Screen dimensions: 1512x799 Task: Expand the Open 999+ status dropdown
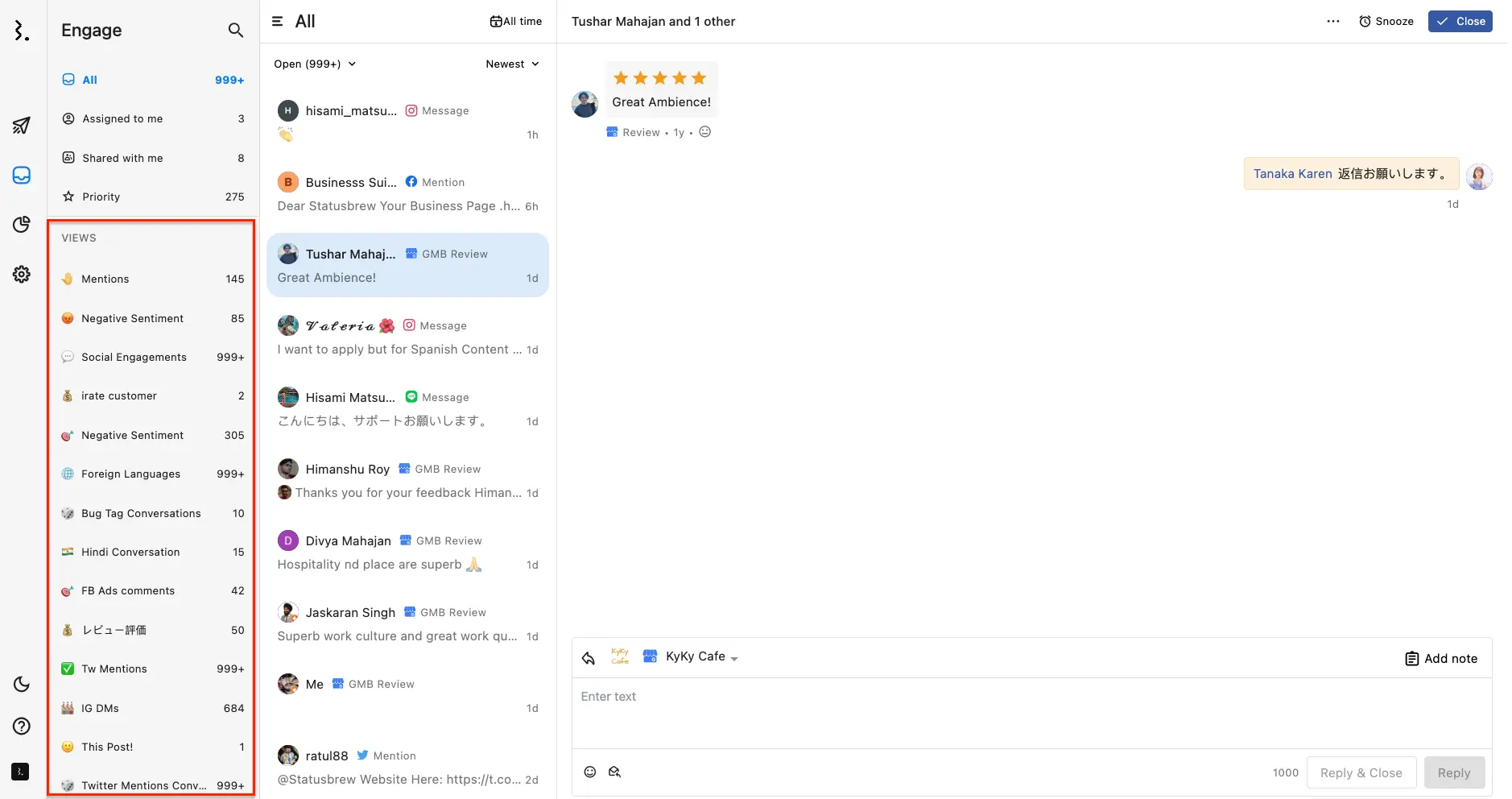tap(314, 64)
